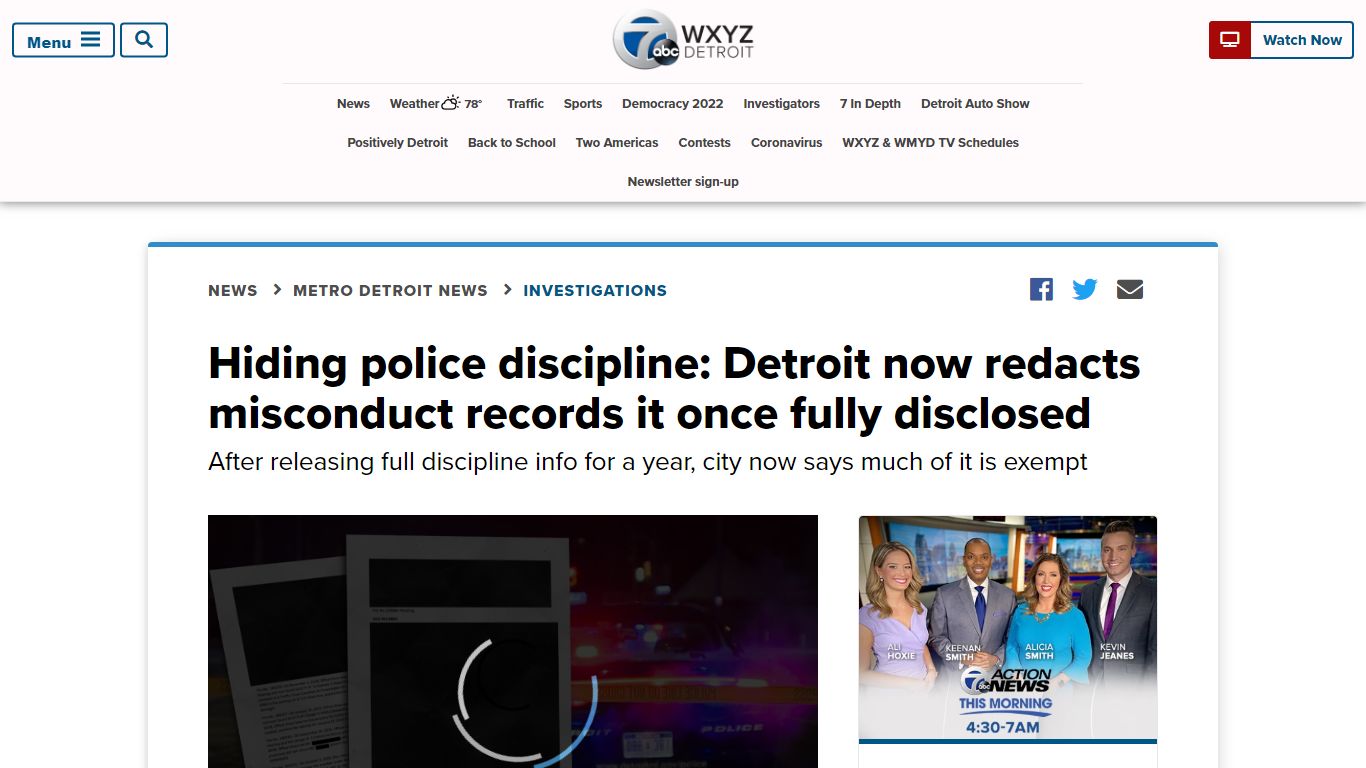Click the TV monitor icon in Watch Now

coord(1230,40)
